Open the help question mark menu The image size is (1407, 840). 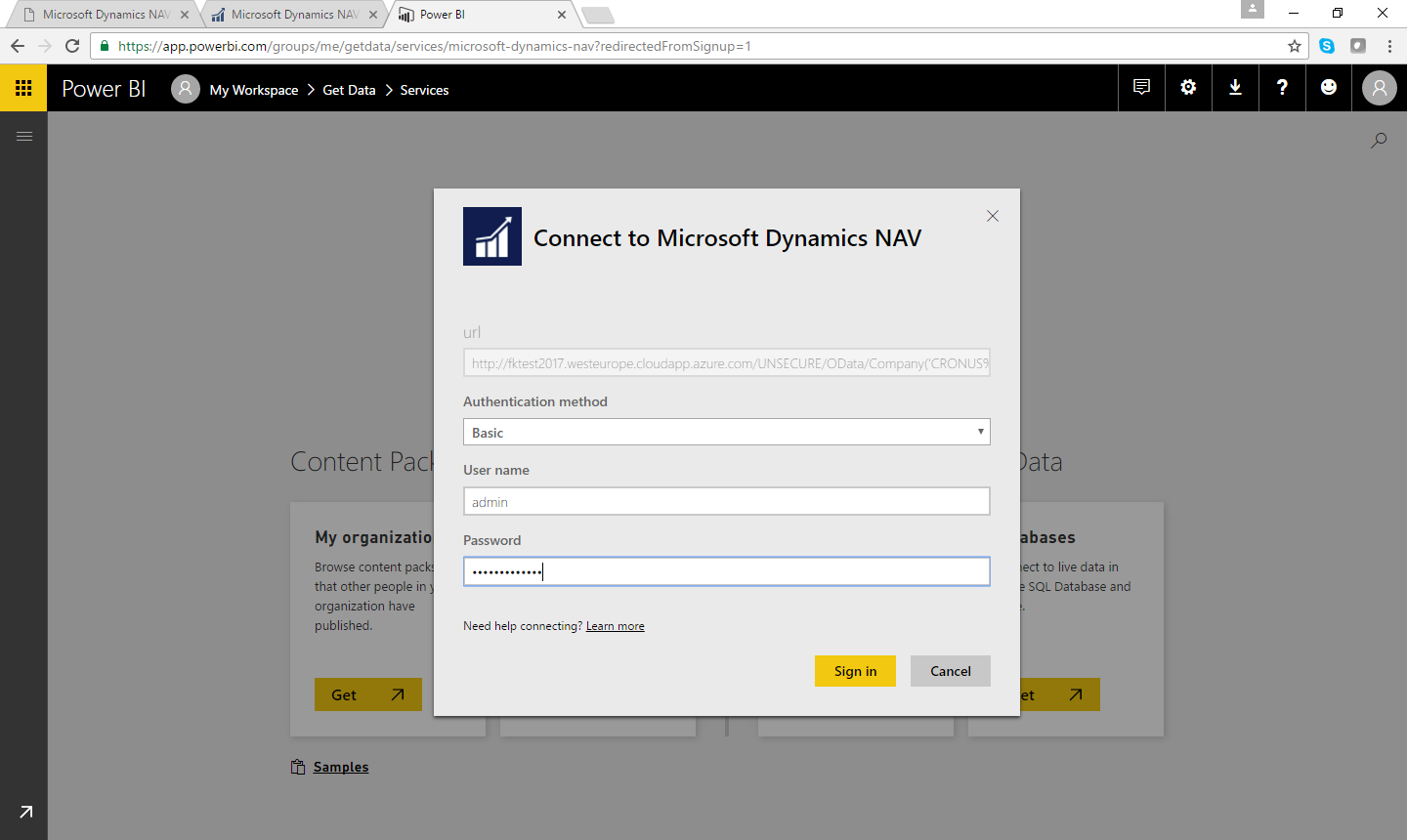[1282, 88]
